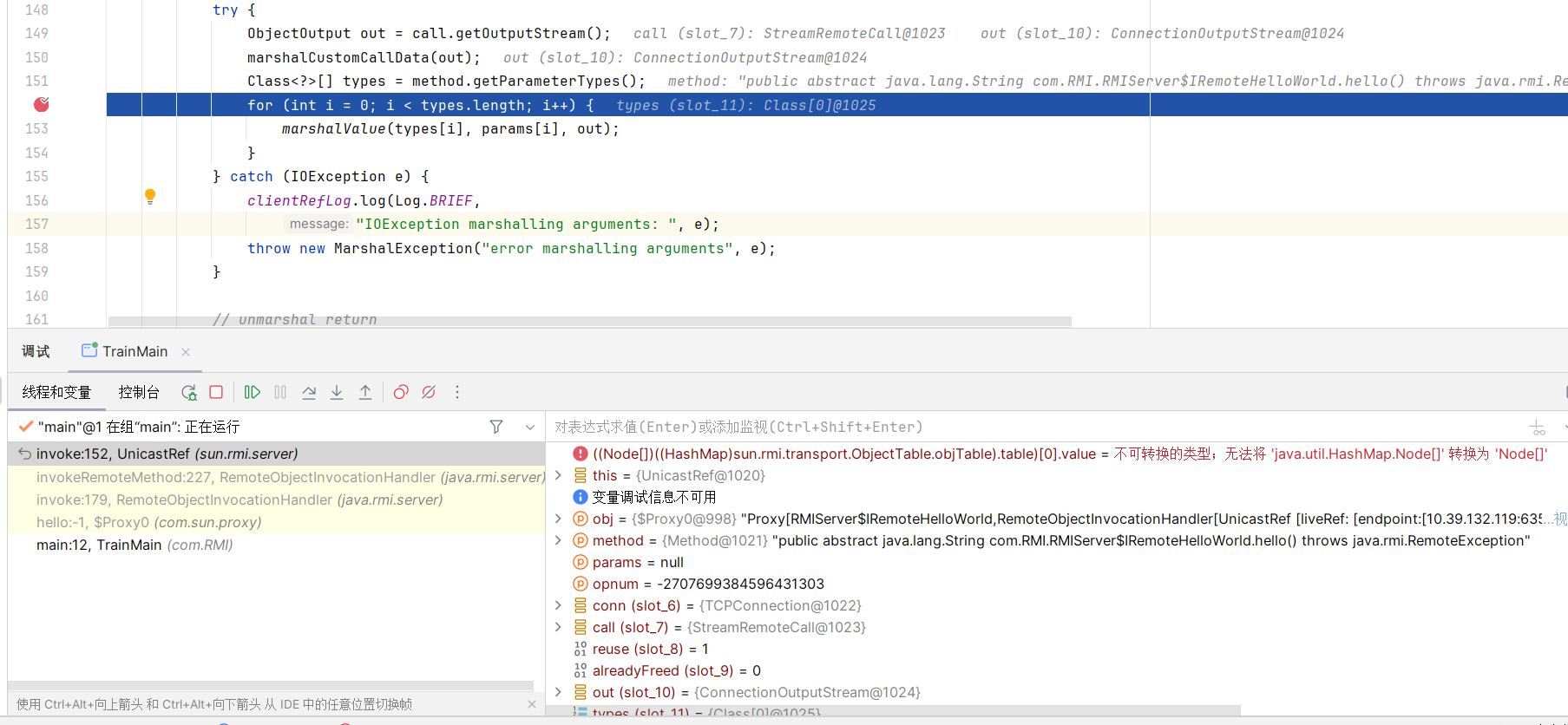Expand the 'out (slot_10)' variable node
Image resolution: width=1568 pixels, height=725 pixels.
tap(558, 692)
